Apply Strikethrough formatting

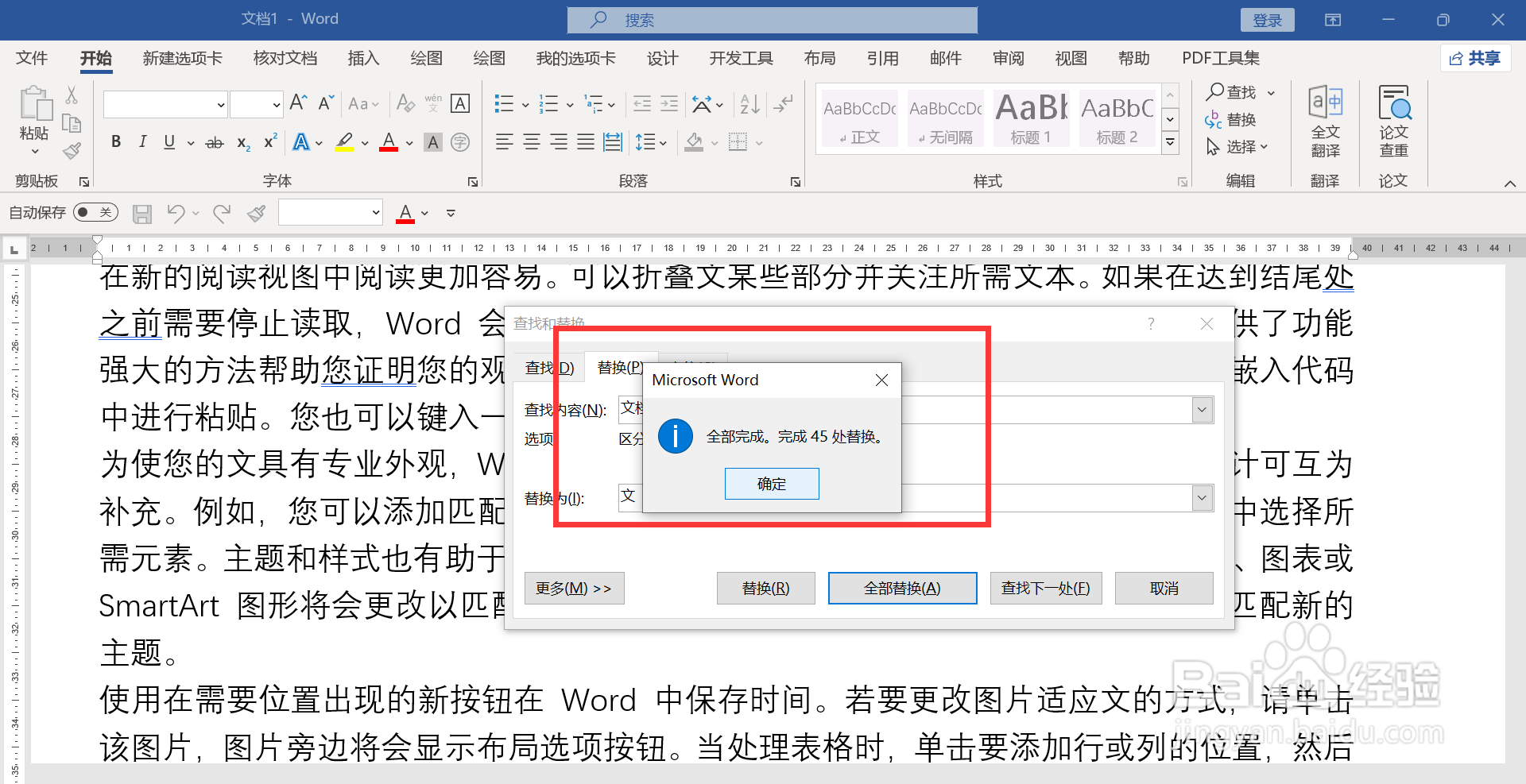tap(215, 143)
